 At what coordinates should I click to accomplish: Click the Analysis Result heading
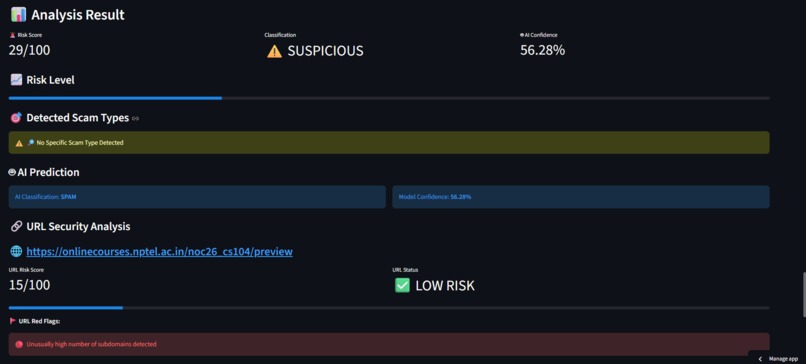coord(78,15)
